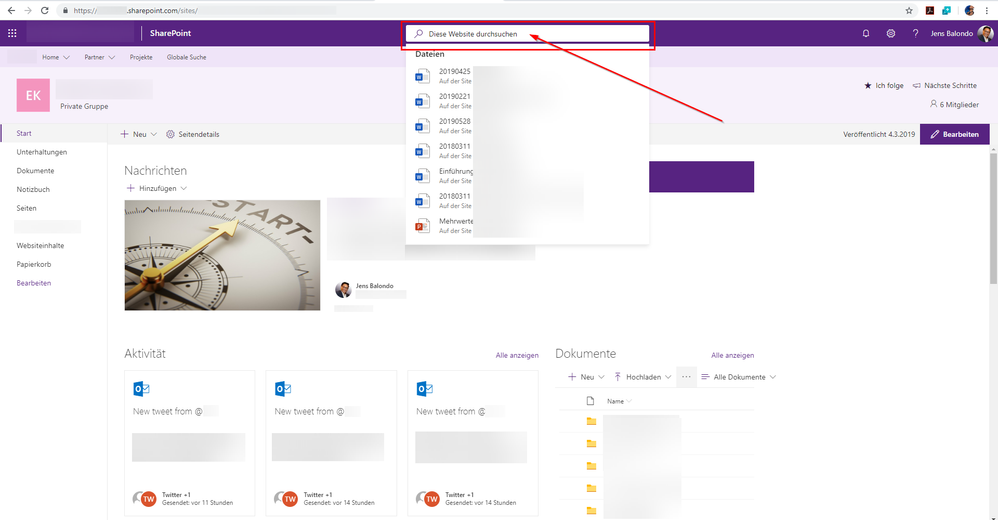Open Unterhaltungen in left navigation
998x520 pixels.
tap(41, 152)
